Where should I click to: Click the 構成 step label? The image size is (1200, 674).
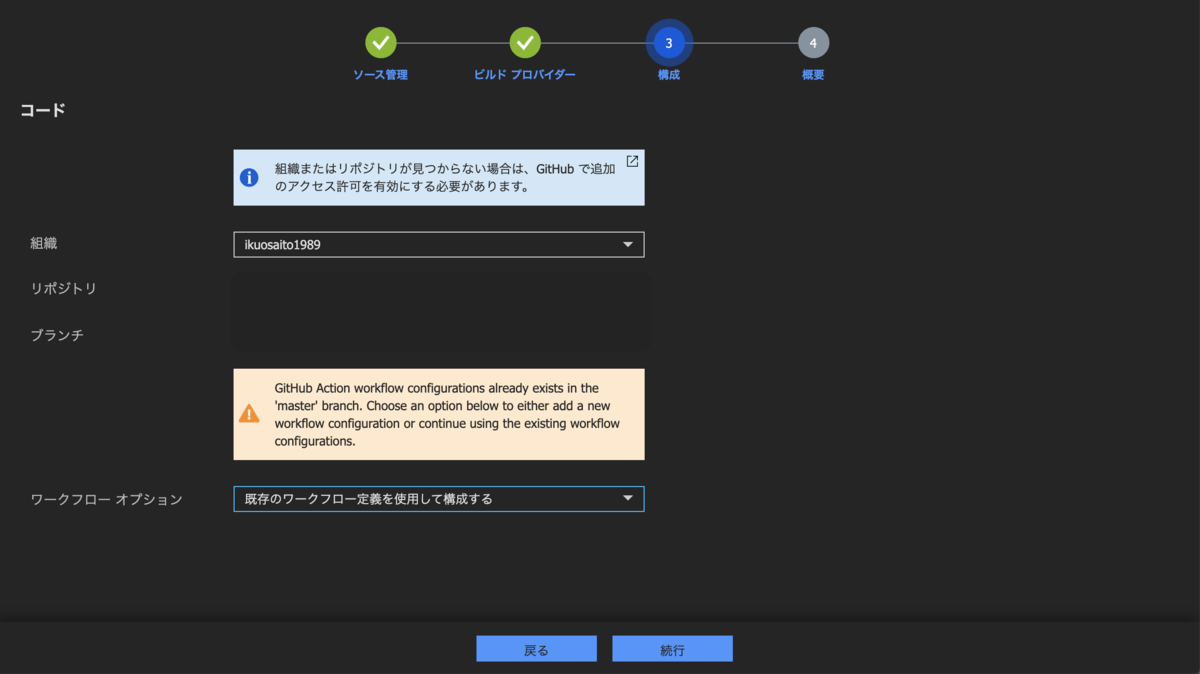[x=669, y=75]
